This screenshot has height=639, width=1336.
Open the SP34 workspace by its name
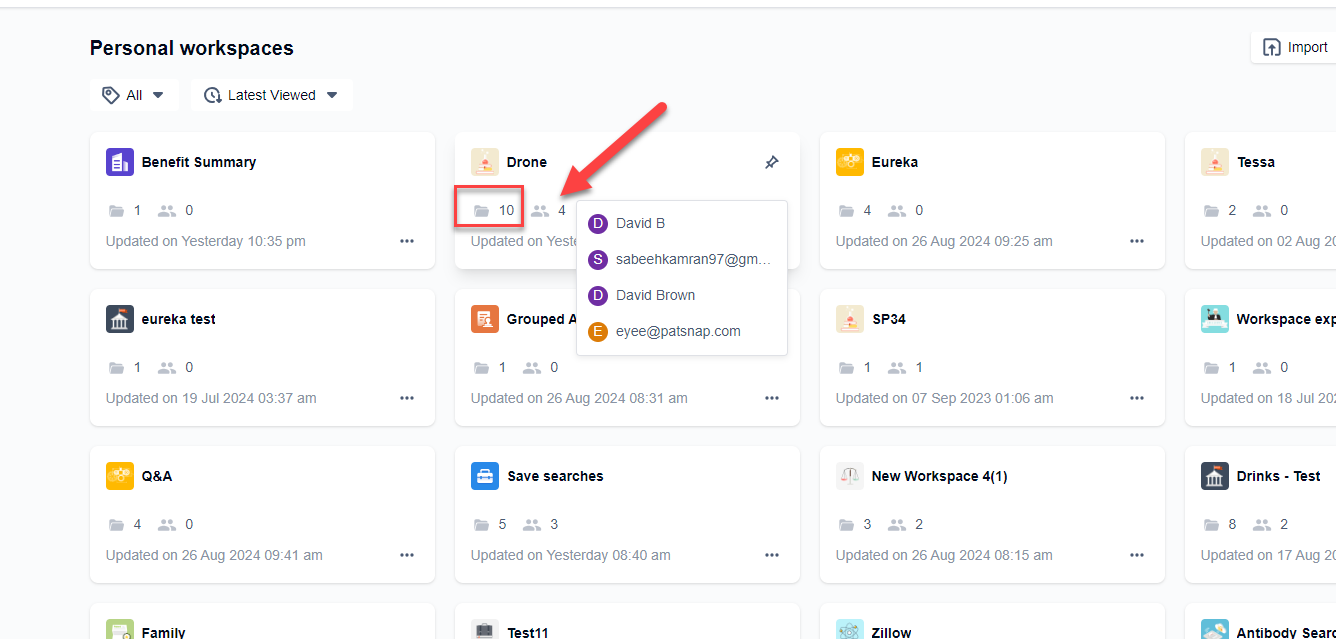click(889, 318)
